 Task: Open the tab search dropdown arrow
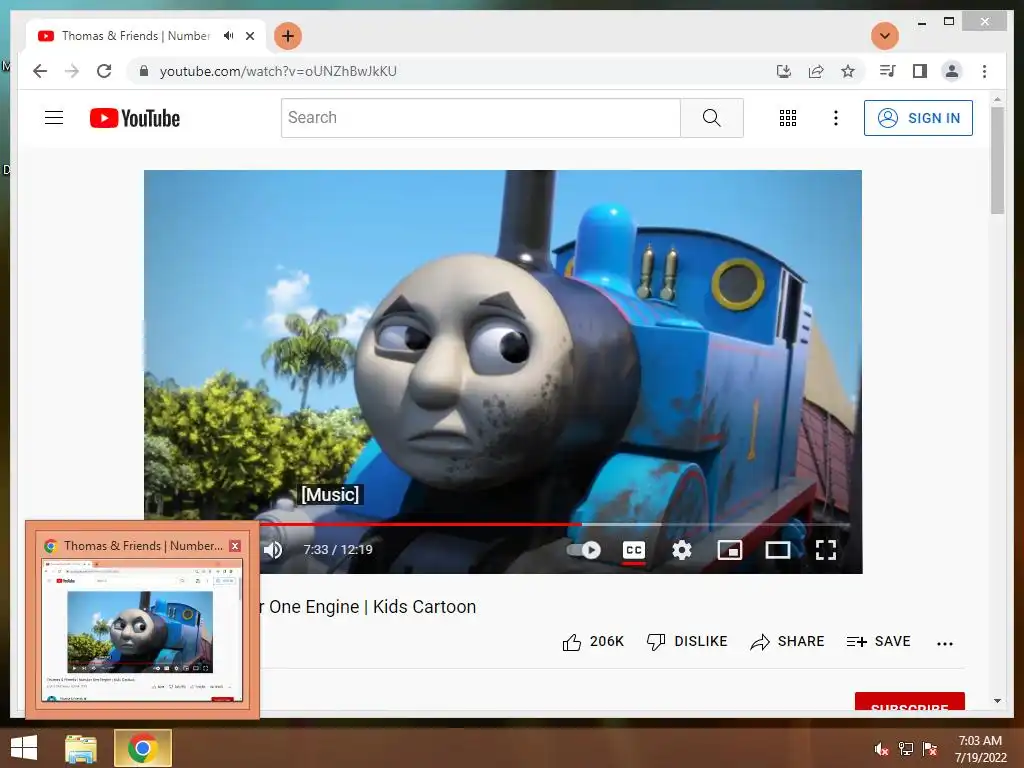pyautogui.click(x=885, y=36)
